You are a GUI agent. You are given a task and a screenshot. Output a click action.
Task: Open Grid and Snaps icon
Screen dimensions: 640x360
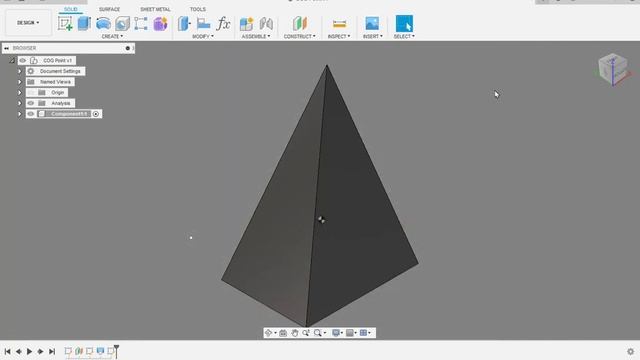(350, 333)
